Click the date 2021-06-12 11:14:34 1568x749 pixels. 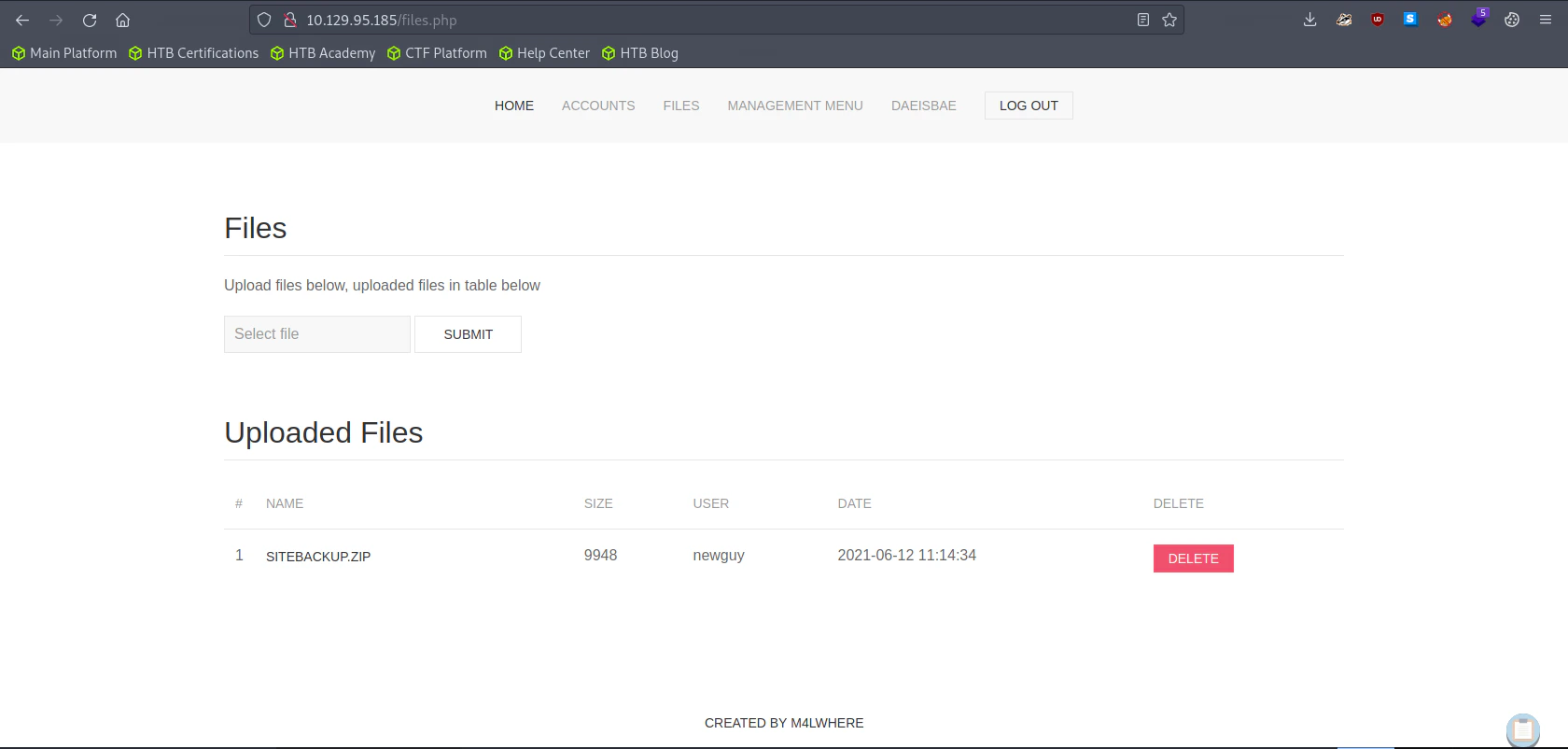click(x=906, y=555)
